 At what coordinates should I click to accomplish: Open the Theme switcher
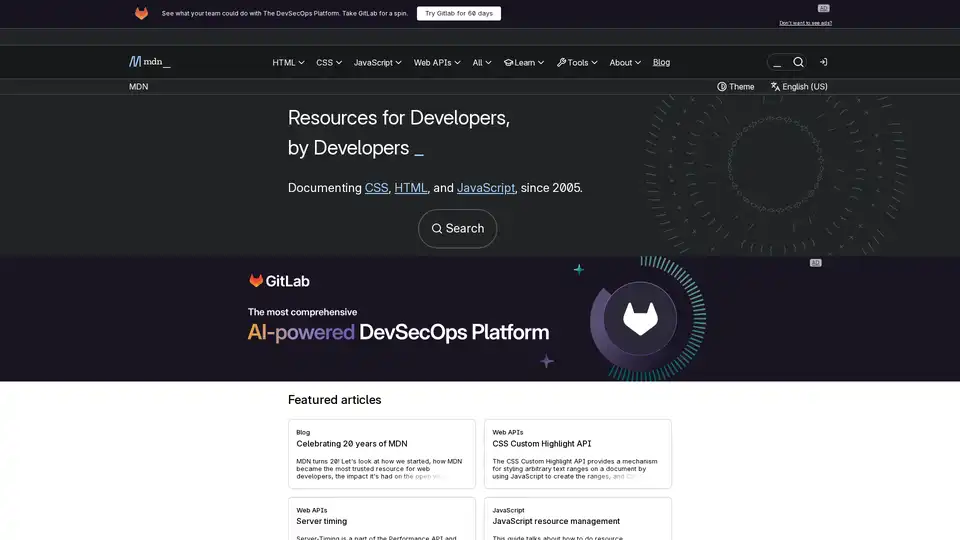pyautogui.click(x=736, y=86)
